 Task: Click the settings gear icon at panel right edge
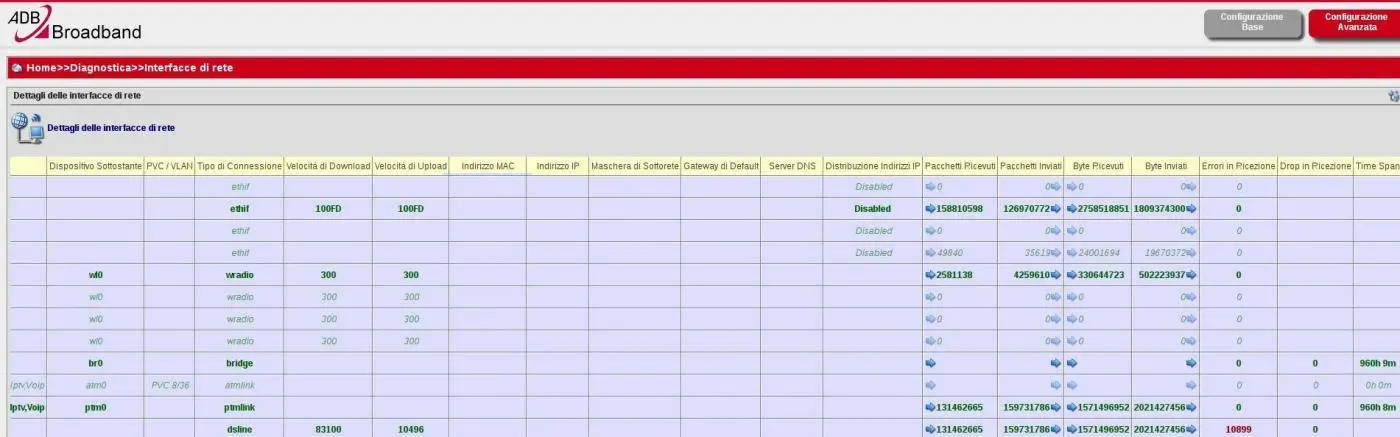[1394, 96]
